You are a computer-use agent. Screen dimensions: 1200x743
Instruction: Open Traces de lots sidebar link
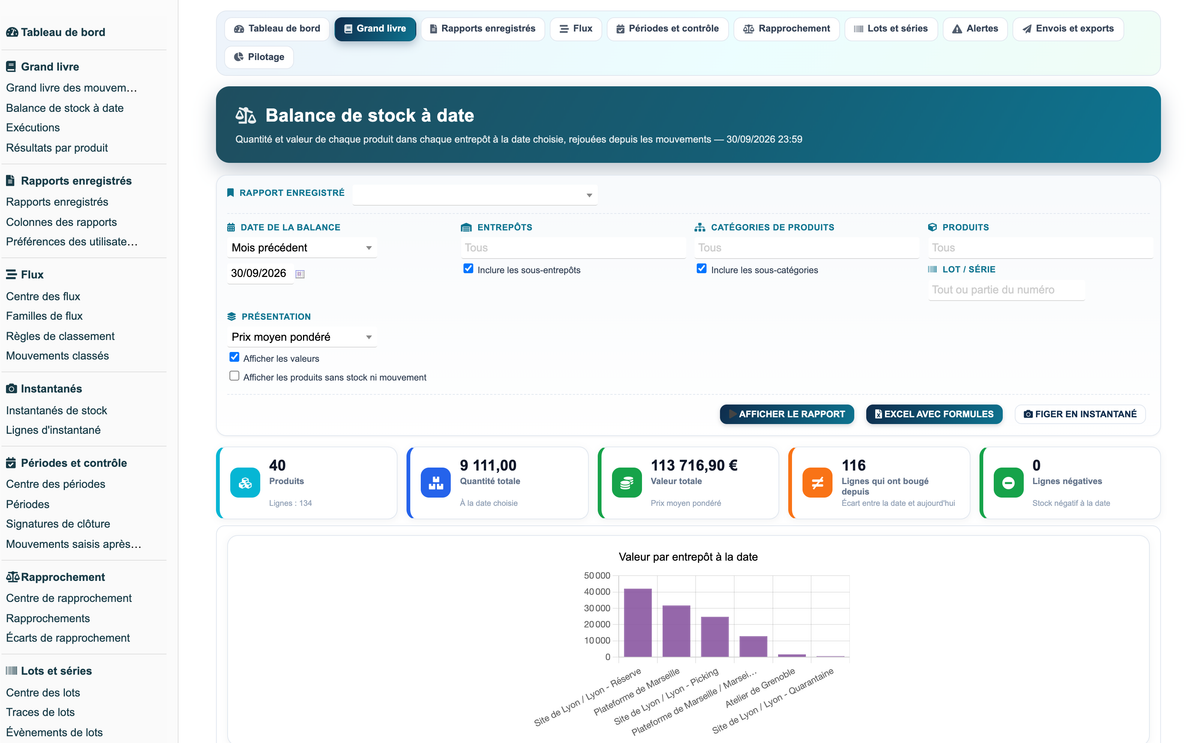40,713
